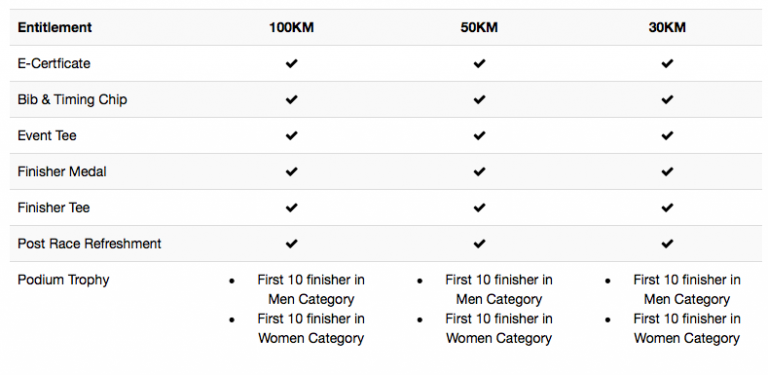The width and height of the screenshot is (768, 375).
Task: Click Women Category text under 100KM
Action: coord(311,338)
